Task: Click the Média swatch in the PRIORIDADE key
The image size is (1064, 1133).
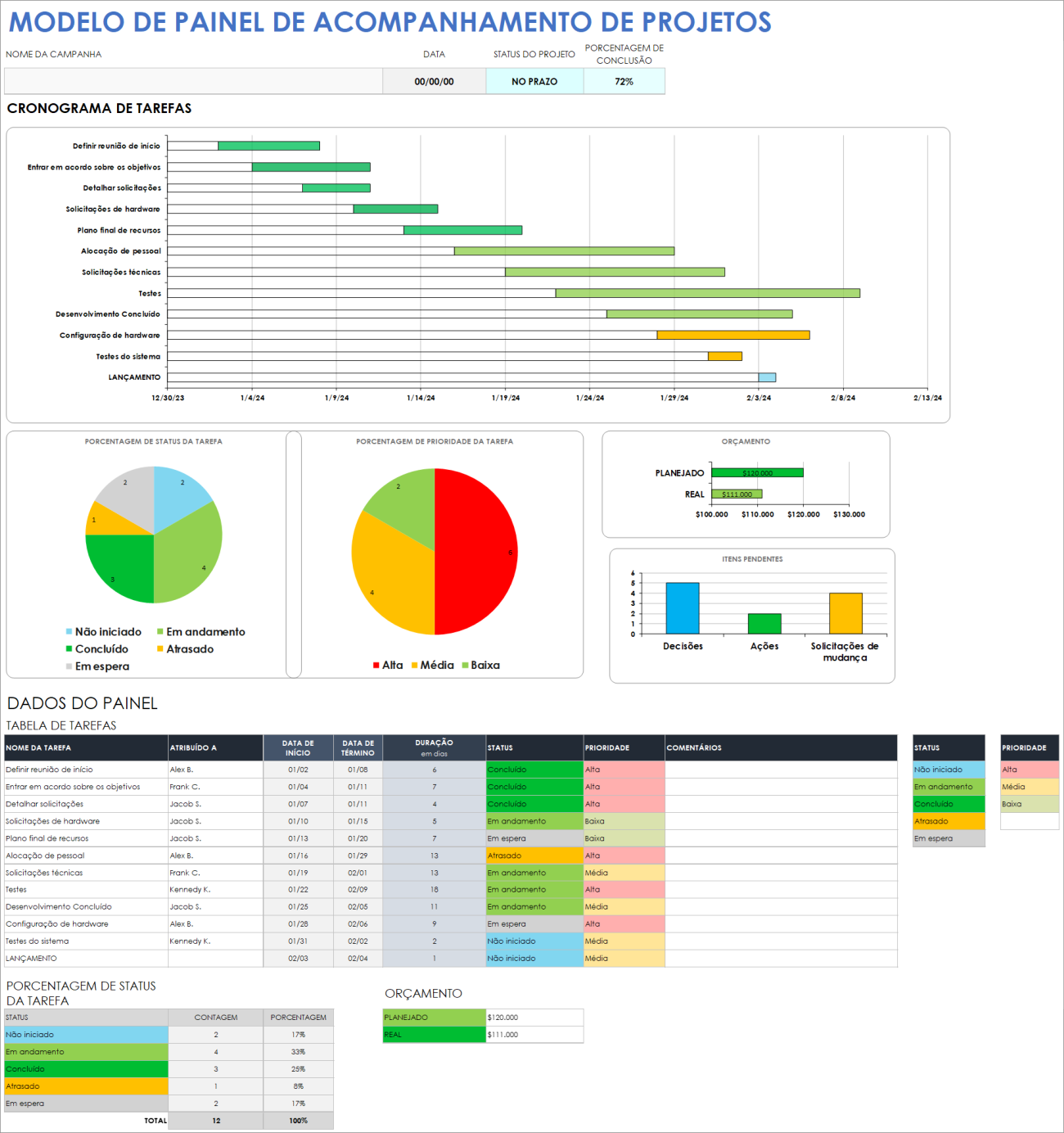Action: [1030, 787]
